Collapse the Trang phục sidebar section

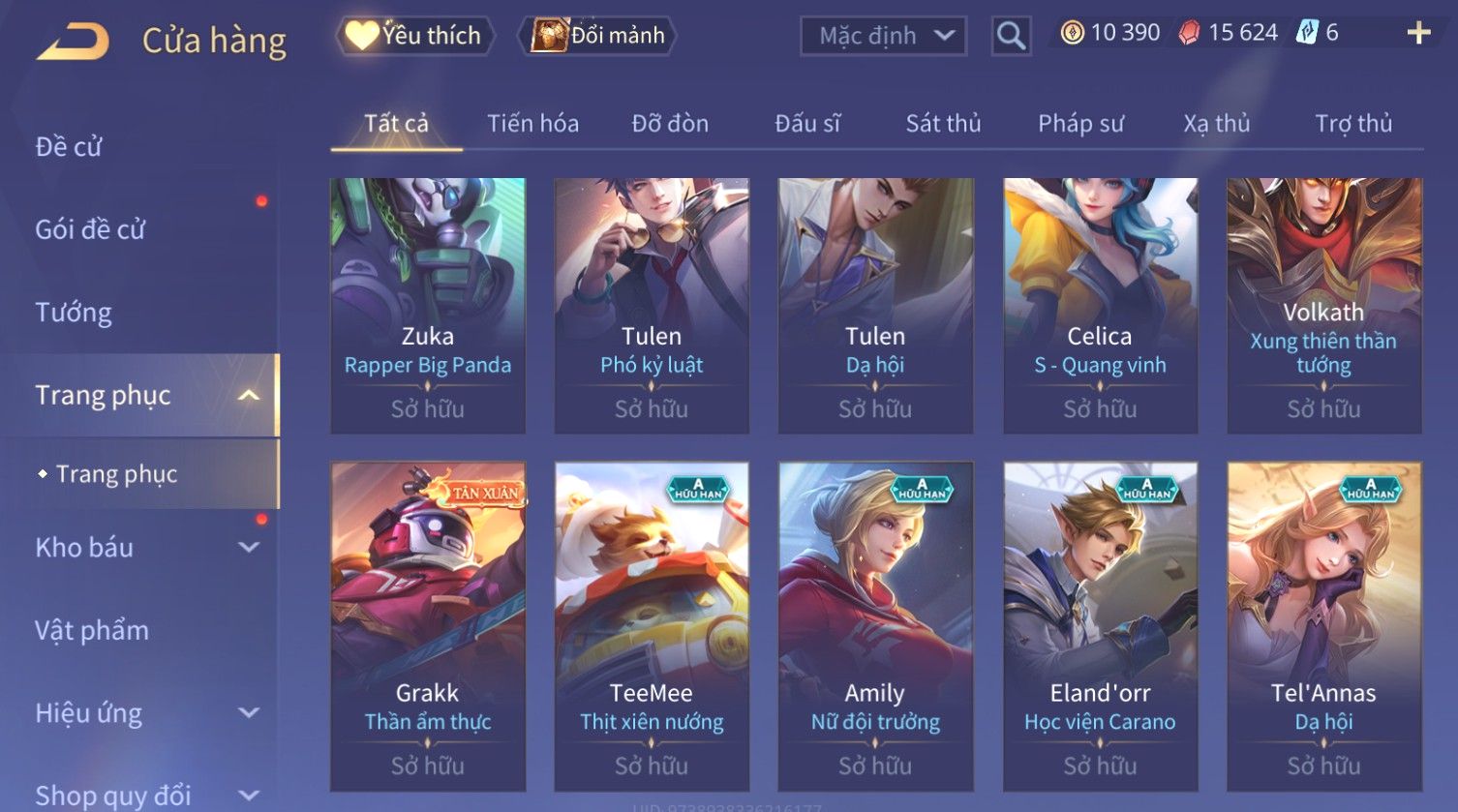pos(249,395)
